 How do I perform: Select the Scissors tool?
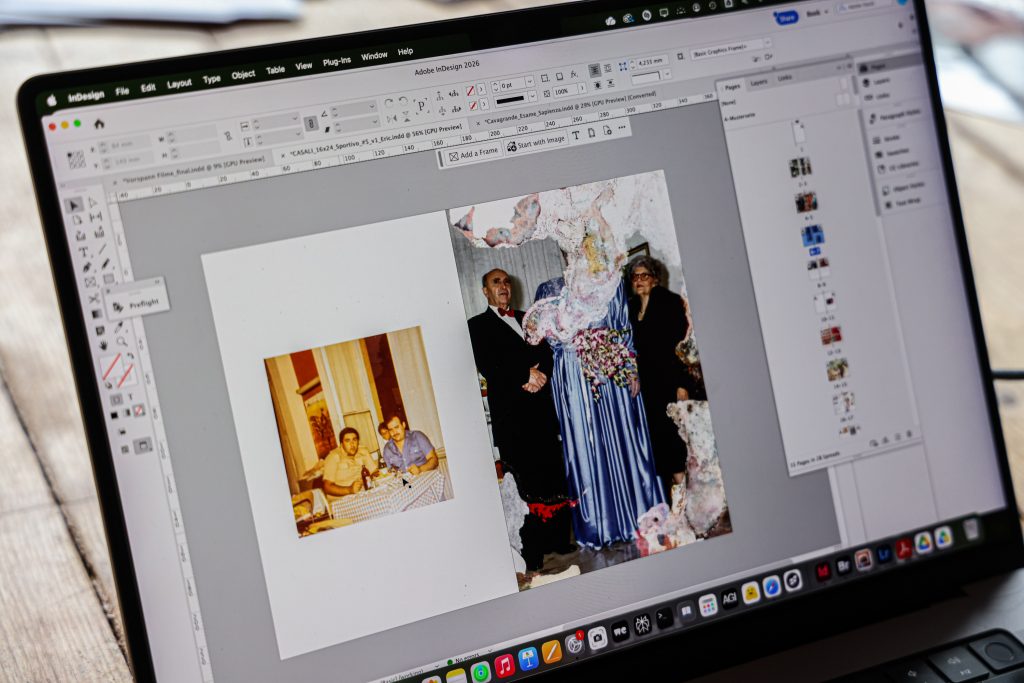coord(93,298)
